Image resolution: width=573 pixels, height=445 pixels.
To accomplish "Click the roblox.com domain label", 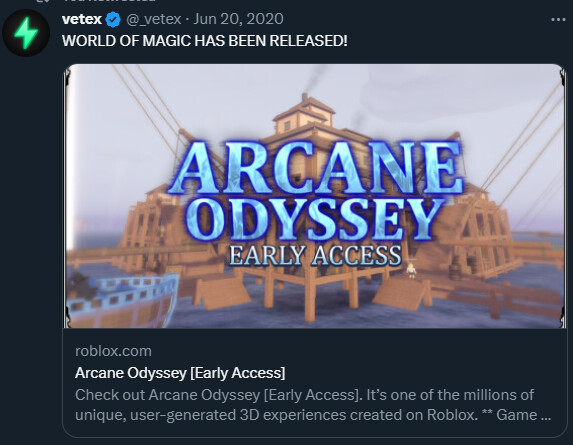I will tap(113, 351).
